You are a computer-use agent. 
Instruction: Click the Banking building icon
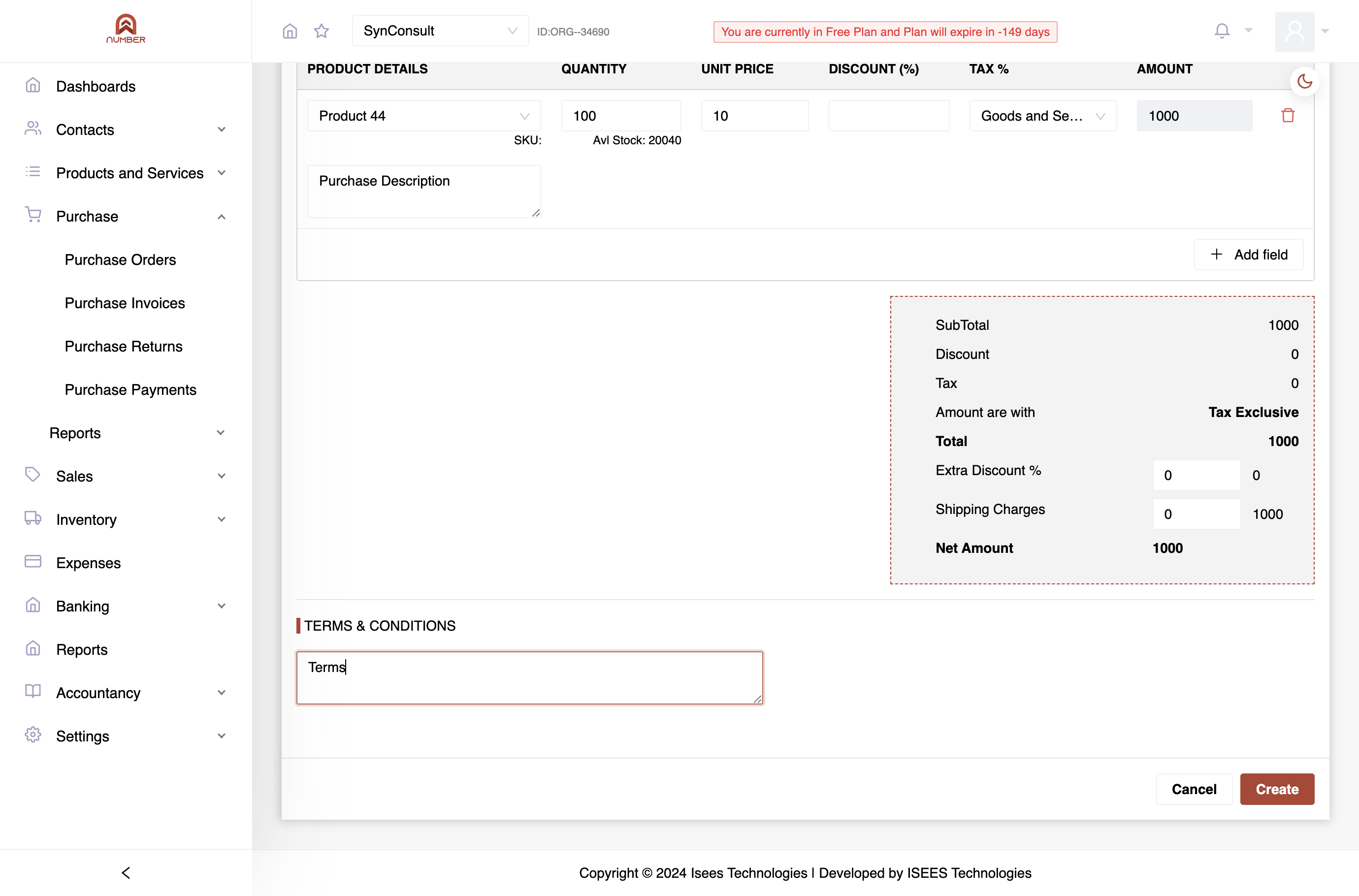(x=33, y=605)
